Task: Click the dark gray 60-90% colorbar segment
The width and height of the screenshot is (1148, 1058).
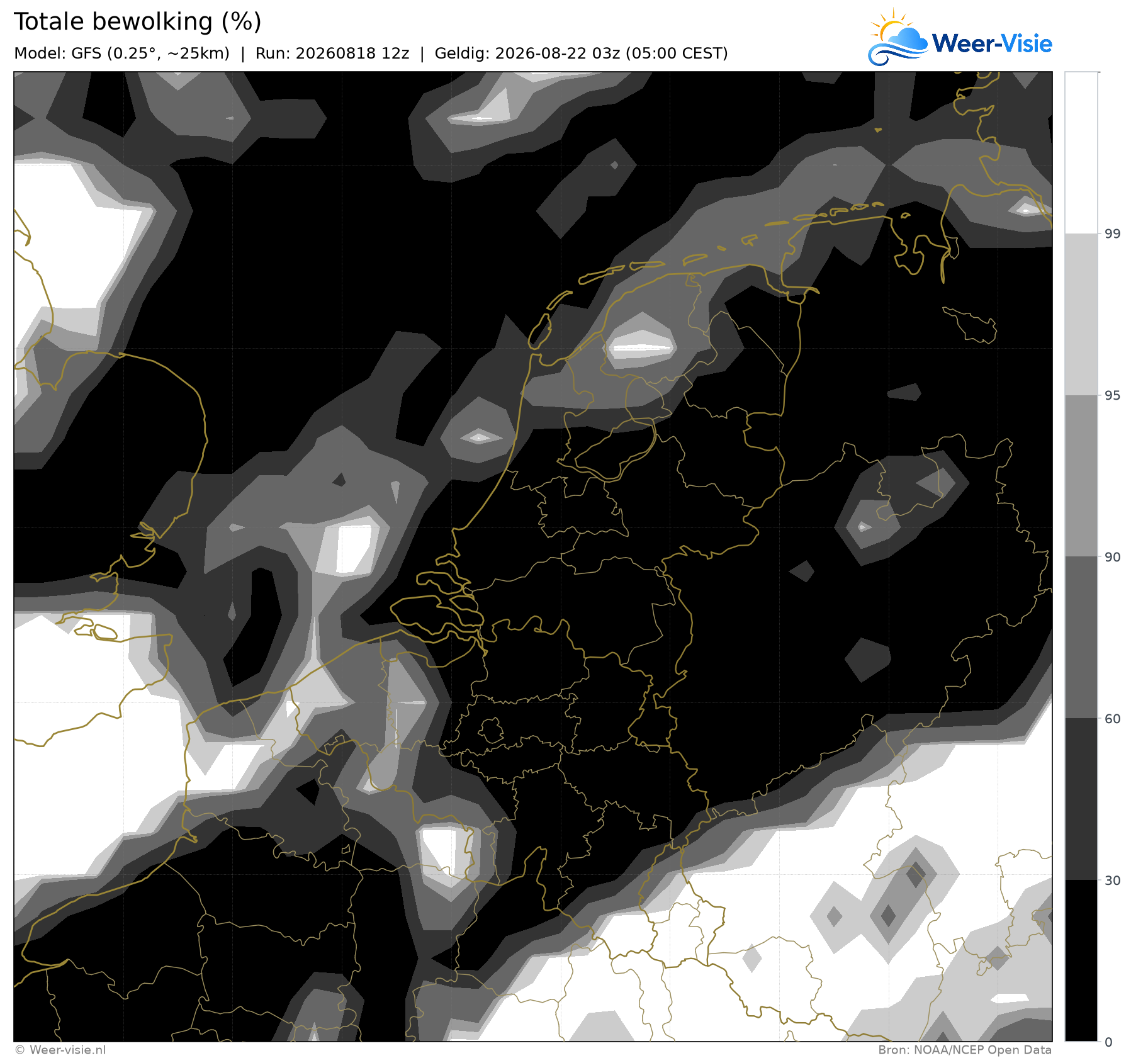Action: 1081,638
